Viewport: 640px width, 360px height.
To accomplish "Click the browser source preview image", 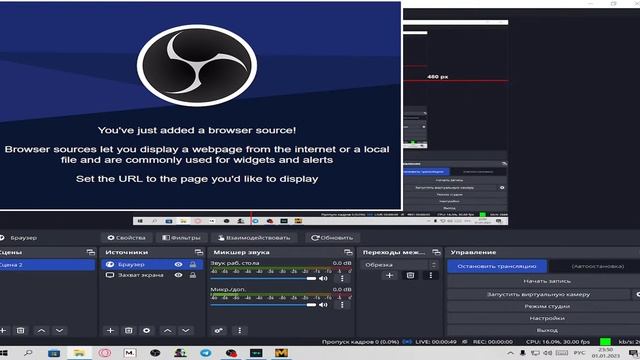I will 200,106.
